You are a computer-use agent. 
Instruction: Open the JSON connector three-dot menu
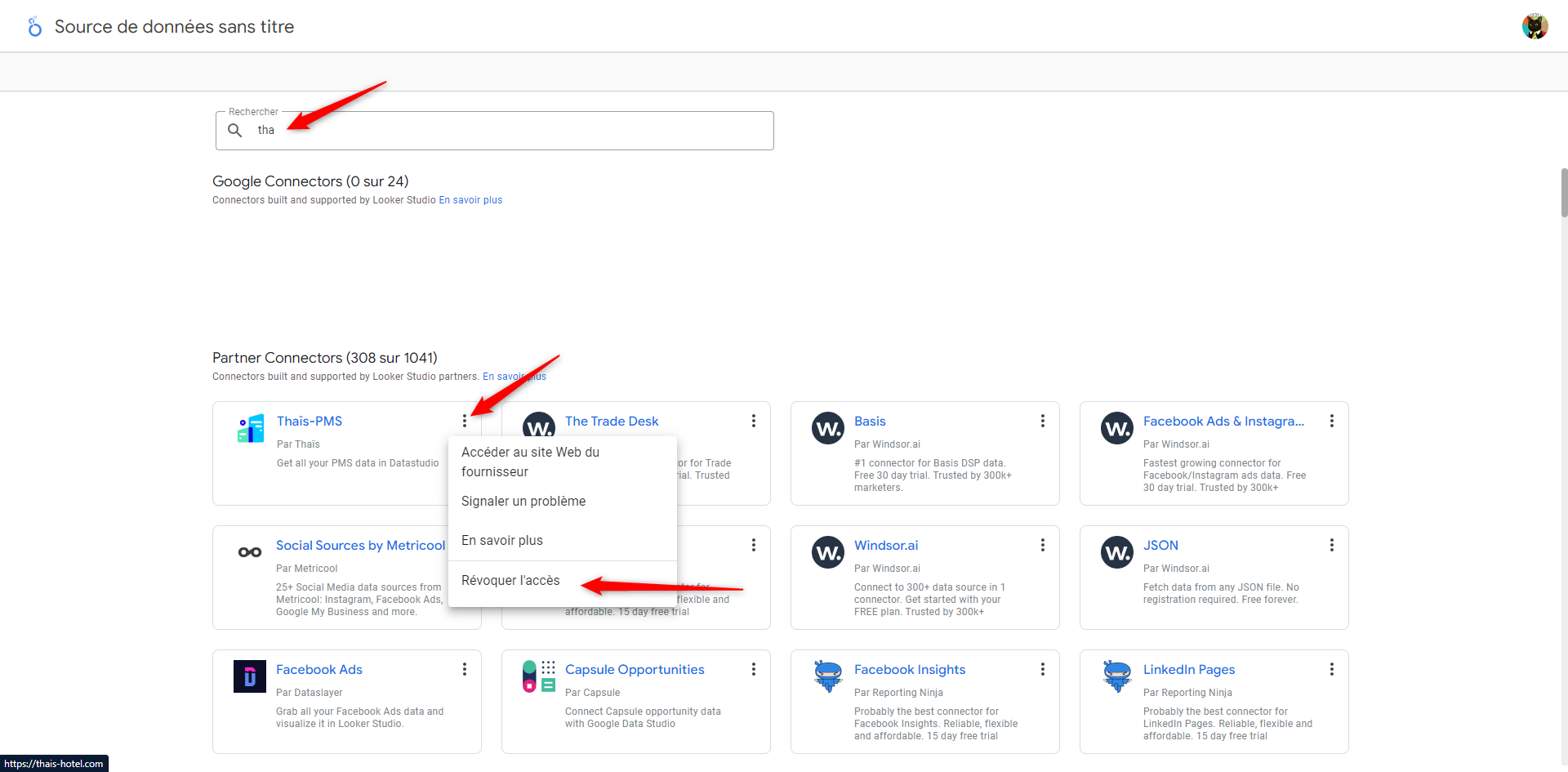pyautogui.click(x=1332, y=545)
